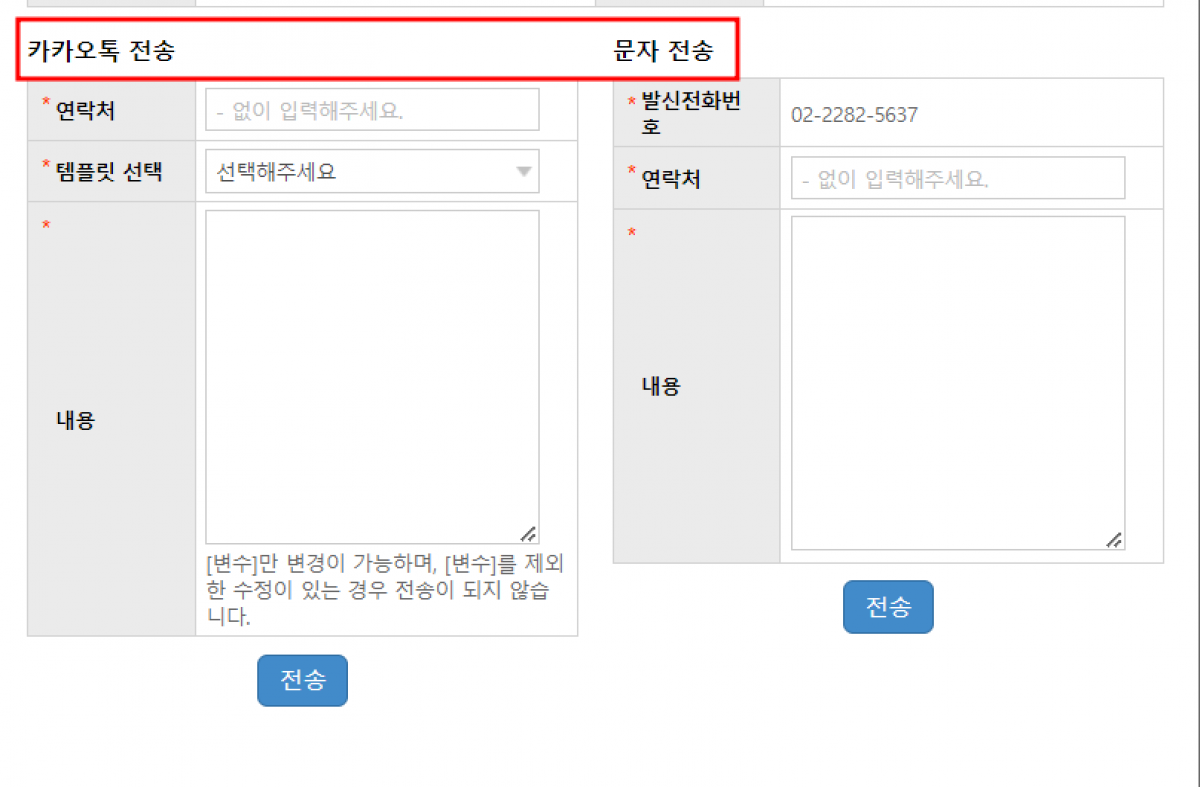
Task: Click the 연락처 input under 문자 전송
Action: (x=957, y=179)
